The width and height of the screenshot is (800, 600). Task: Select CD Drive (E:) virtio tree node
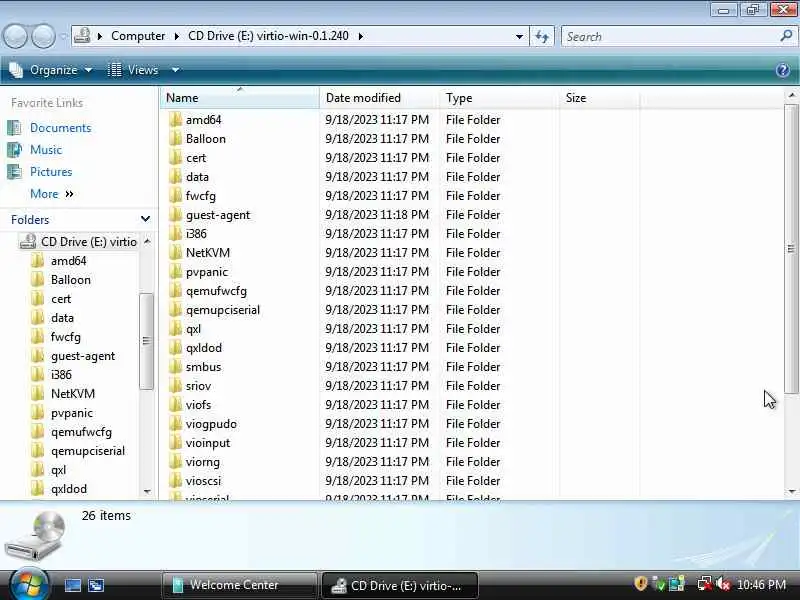tap(89, 241)
